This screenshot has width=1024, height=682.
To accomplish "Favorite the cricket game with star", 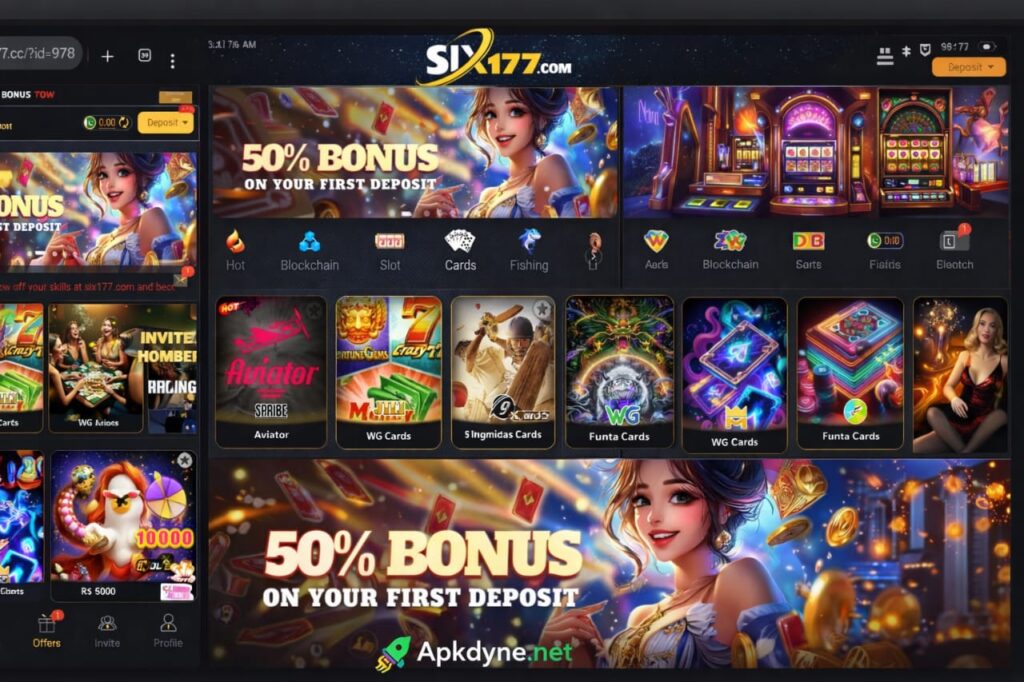I will pyautogui.click(x=541, y=309).
